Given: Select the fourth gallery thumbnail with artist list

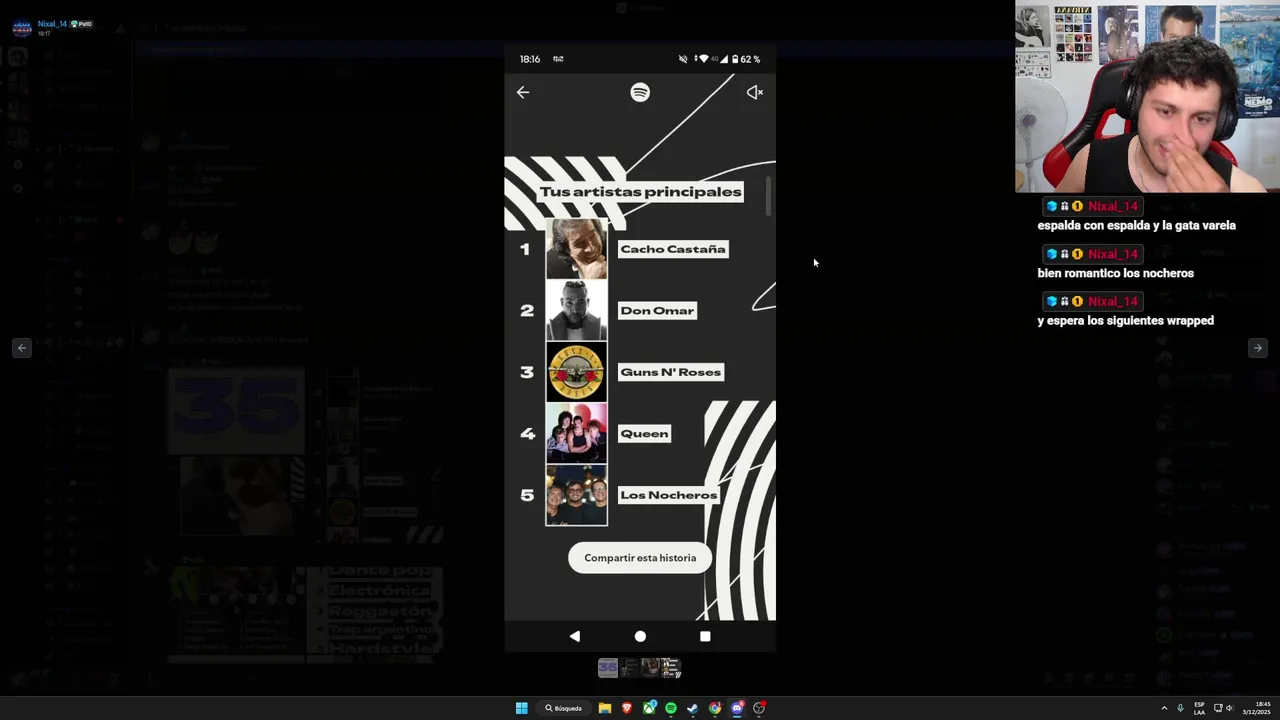Looking at the screenshot, I should (x=671, y=668).
